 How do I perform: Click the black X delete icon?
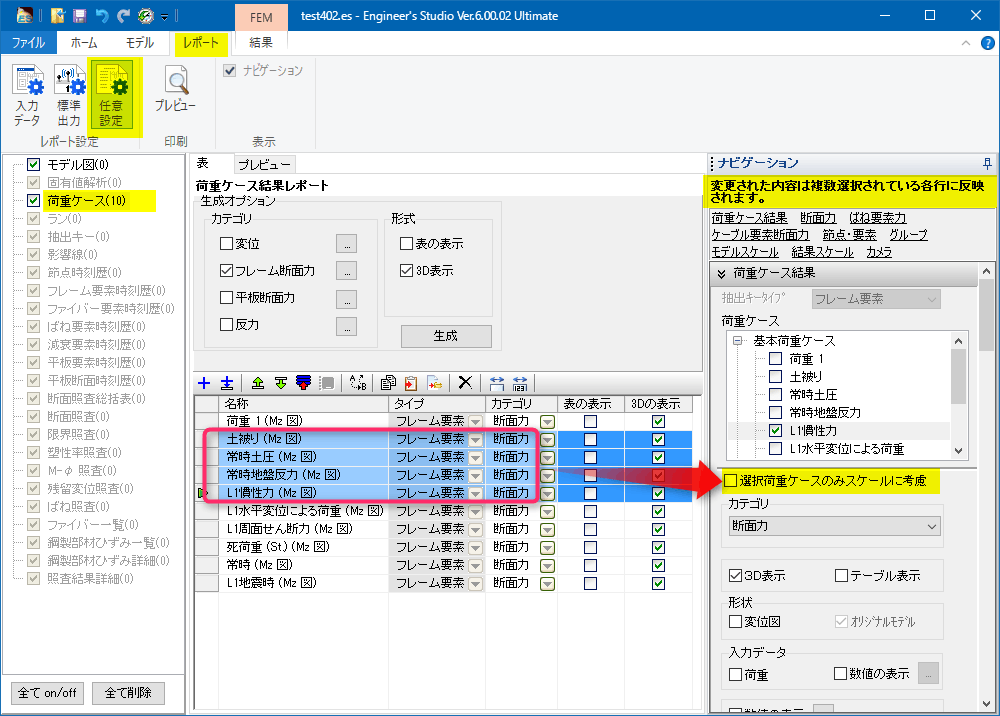[x=464, y=382]
